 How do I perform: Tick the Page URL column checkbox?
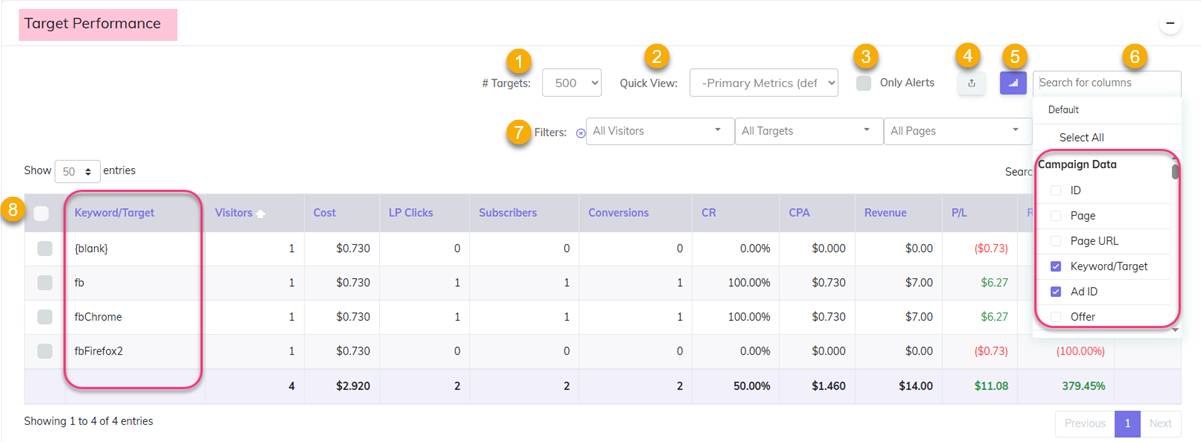pyautogui.click(x=1056, y=241)
